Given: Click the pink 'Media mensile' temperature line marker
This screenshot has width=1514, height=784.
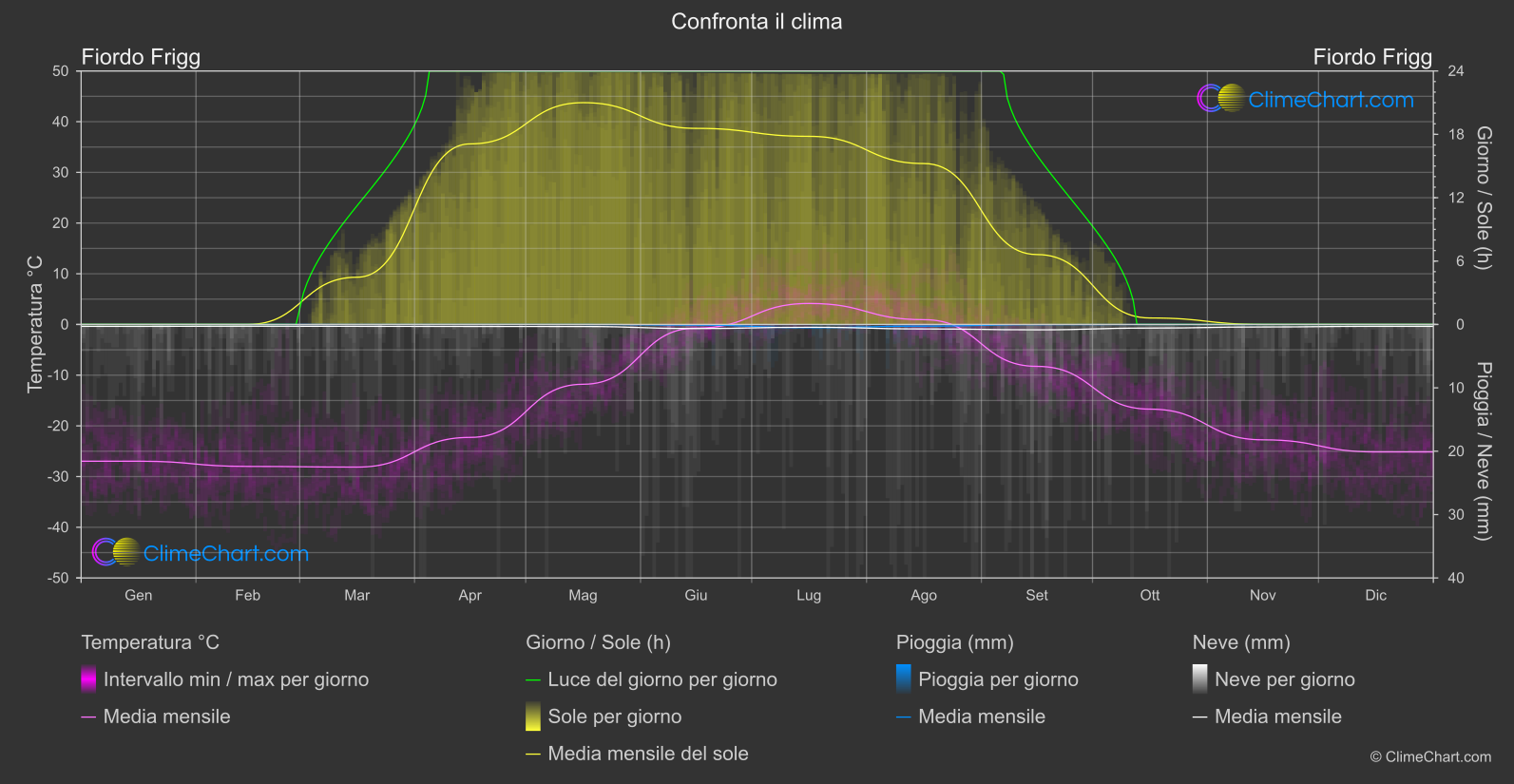Looking at the screenshot, I should (x=88, y=717).
